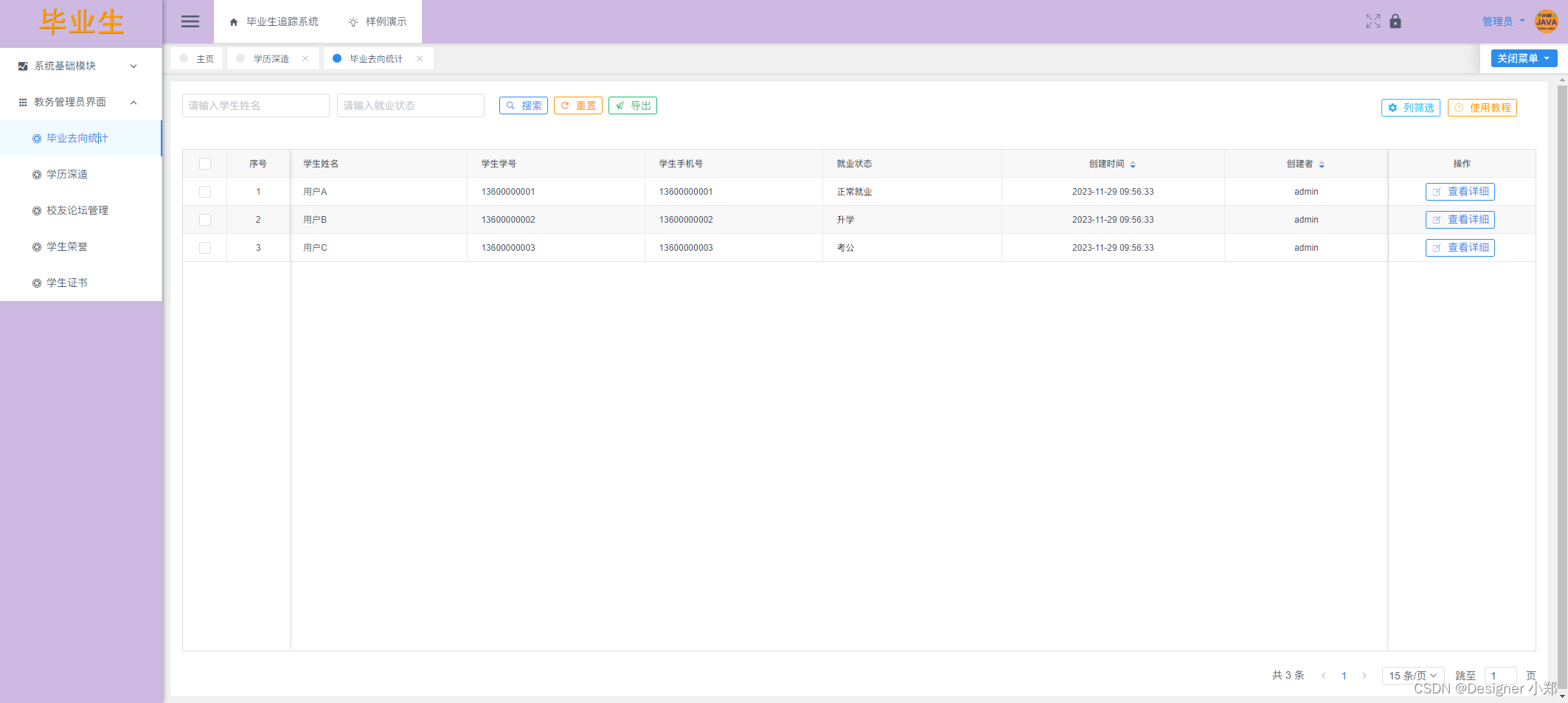This screenshot has height=703, width=1568.
Task: Click the 毕业生 logo title
Action: 81,22
